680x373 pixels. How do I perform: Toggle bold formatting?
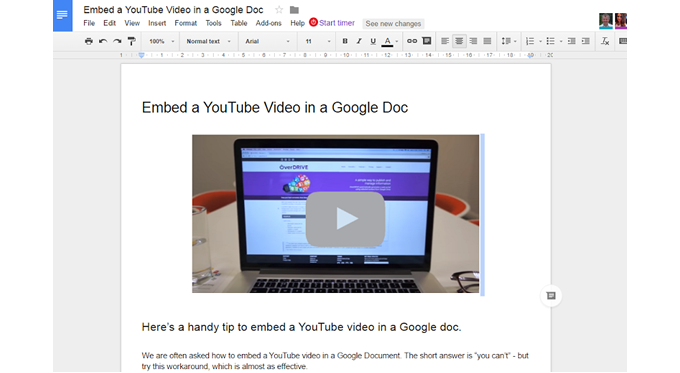point(345,41)
